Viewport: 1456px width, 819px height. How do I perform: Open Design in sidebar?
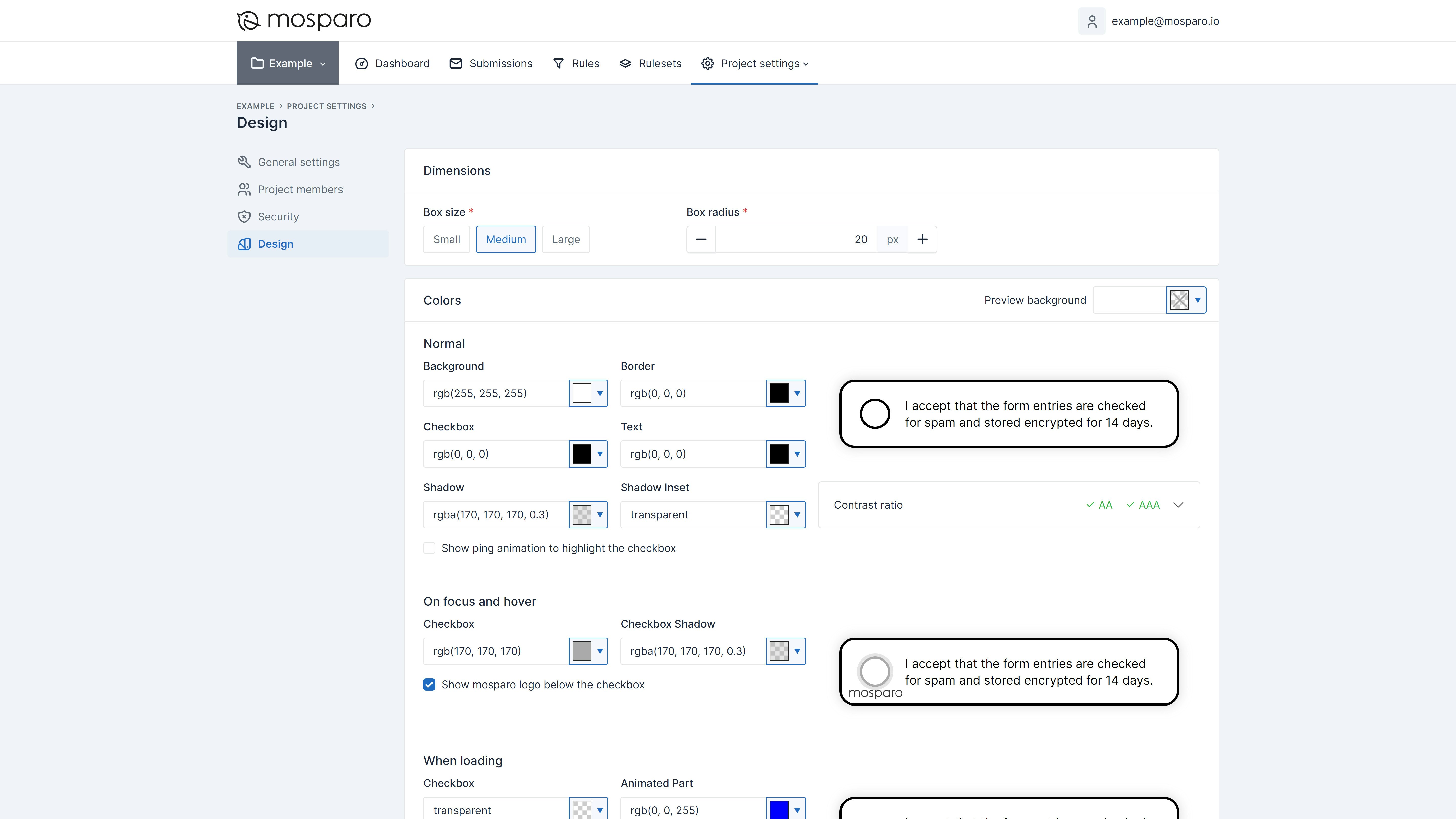pos(308,244)
